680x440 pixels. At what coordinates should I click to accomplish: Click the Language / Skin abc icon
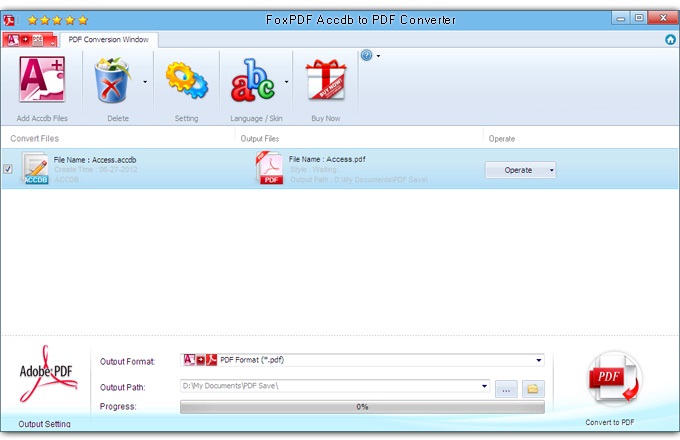coord(253,80)
